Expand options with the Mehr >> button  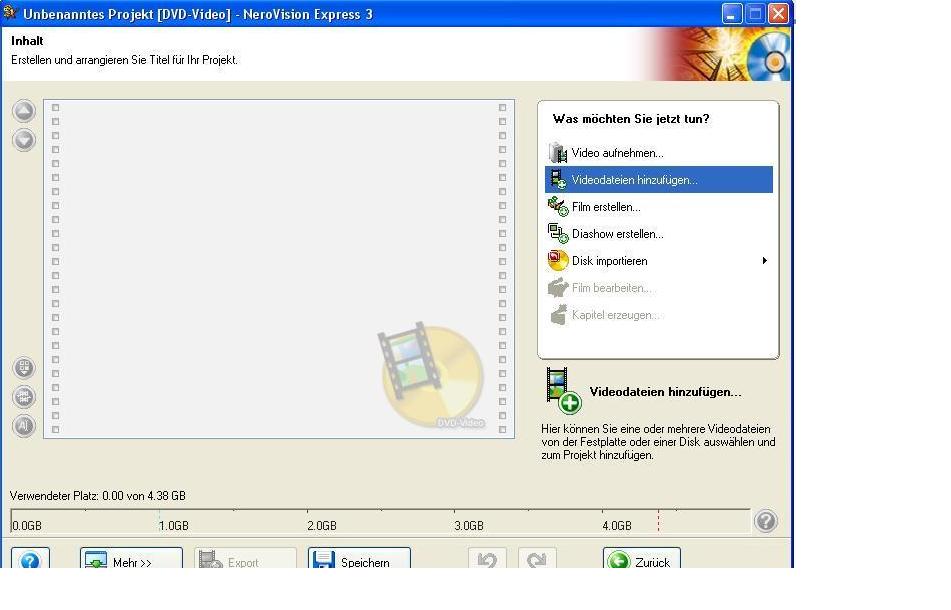(x=131, y=559)
